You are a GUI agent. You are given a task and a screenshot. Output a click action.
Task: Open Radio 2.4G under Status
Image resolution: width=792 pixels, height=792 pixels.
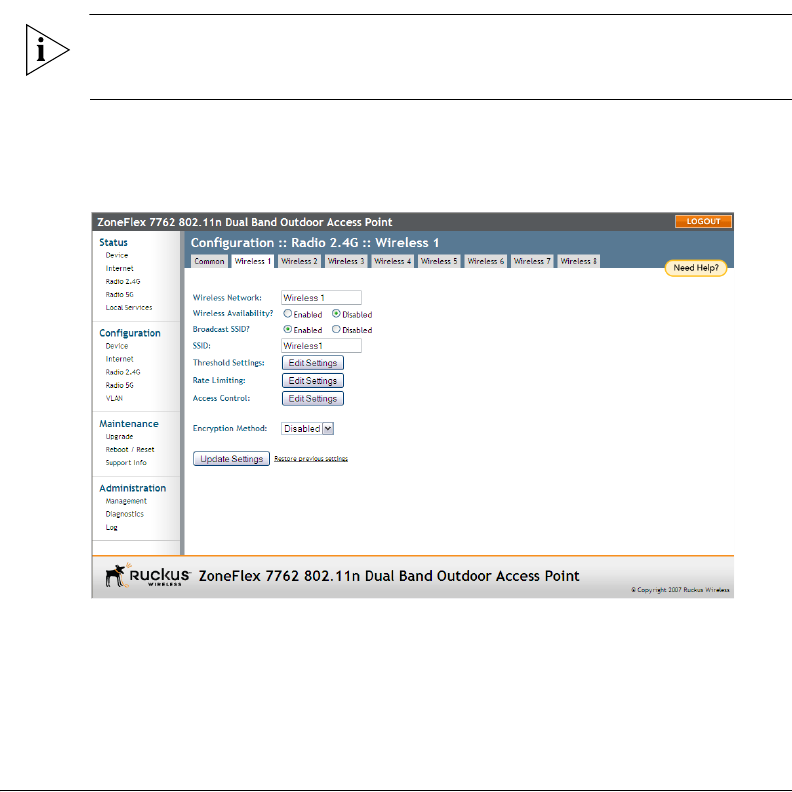point(123,281)
